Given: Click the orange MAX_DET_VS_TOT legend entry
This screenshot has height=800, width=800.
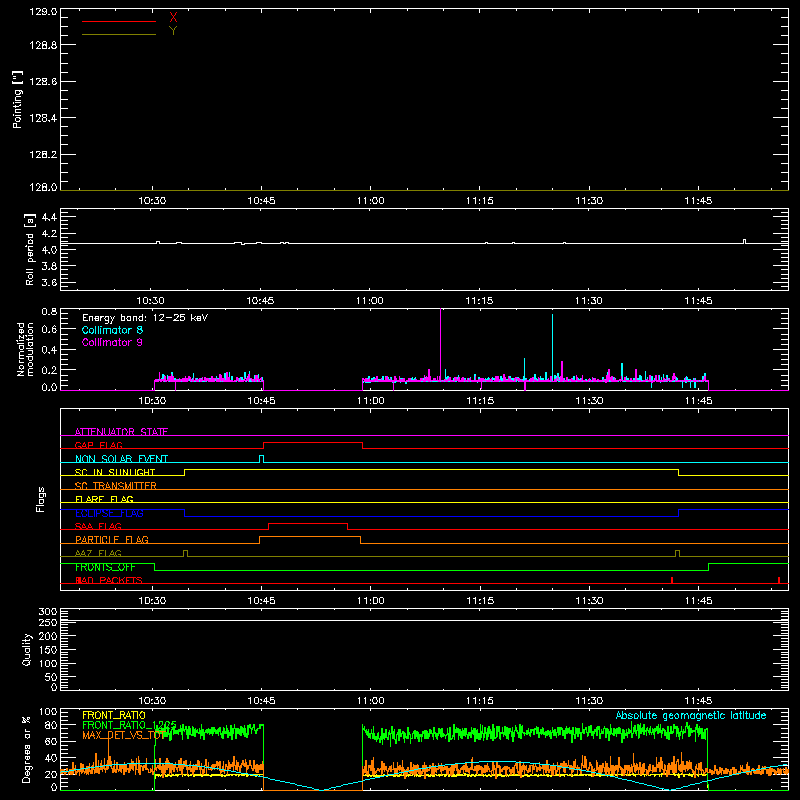Looking at the screenshot, I should point(124,735).
